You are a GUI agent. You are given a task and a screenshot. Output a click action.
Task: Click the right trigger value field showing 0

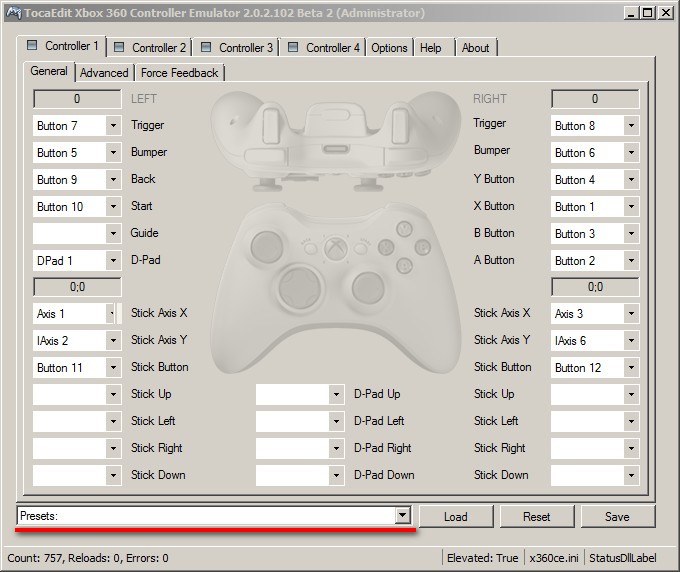(x=595, y=99)
